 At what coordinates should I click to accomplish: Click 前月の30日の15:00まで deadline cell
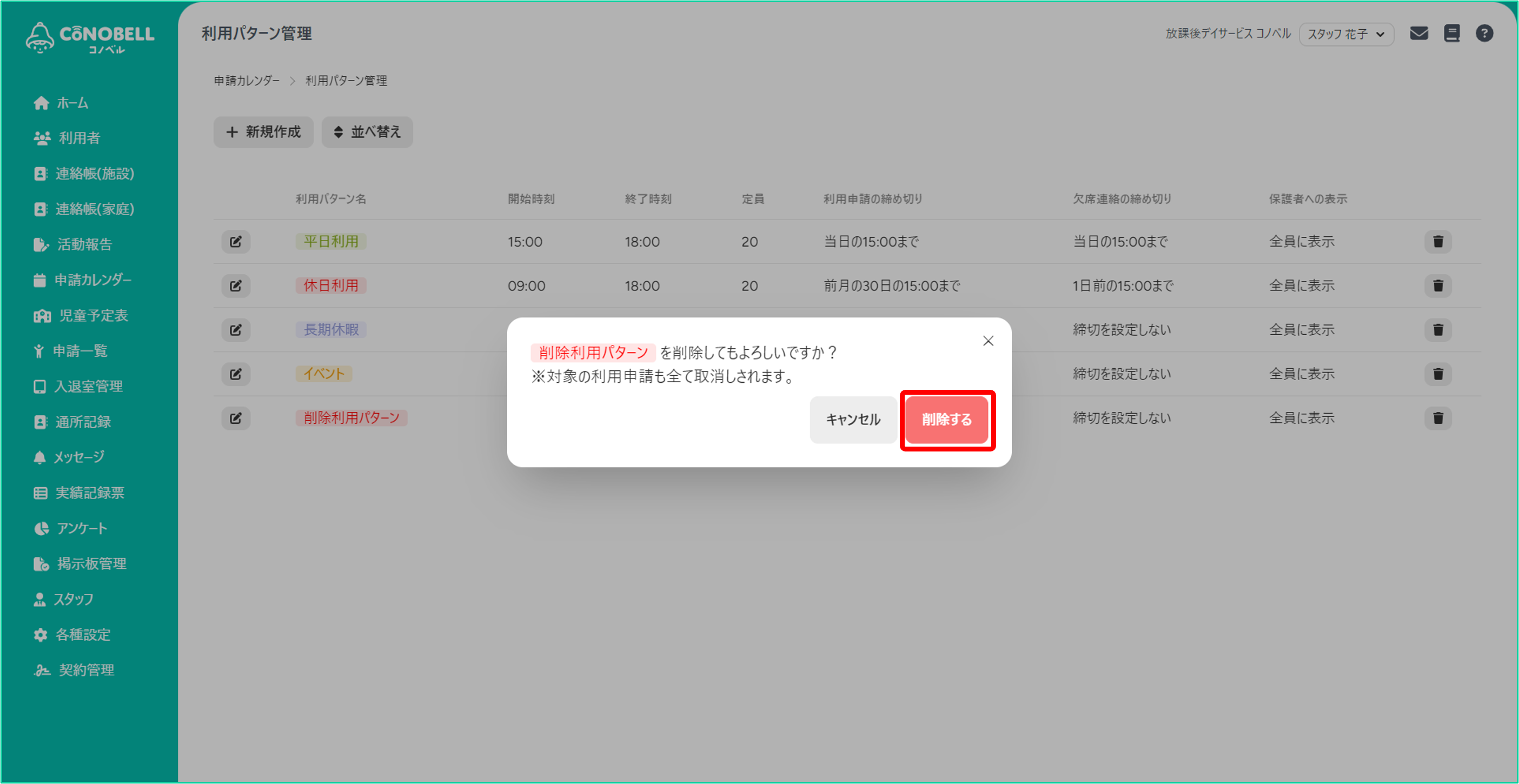point(892,286)
